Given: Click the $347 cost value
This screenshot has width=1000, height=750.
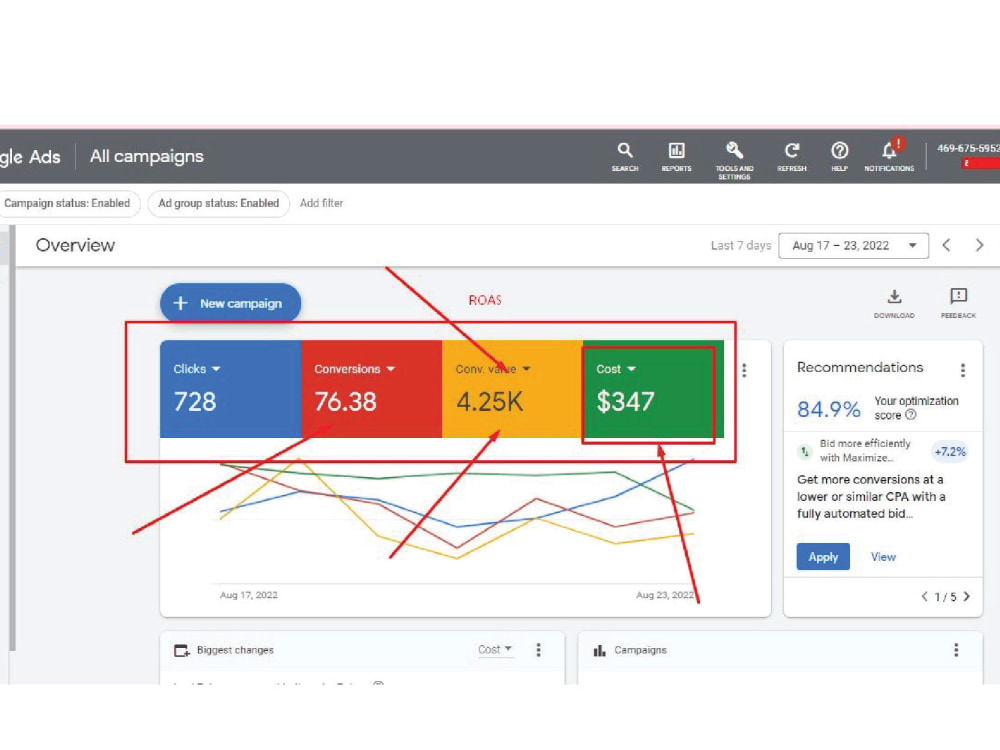Looking at the screenshot, I should click(625, 402).
